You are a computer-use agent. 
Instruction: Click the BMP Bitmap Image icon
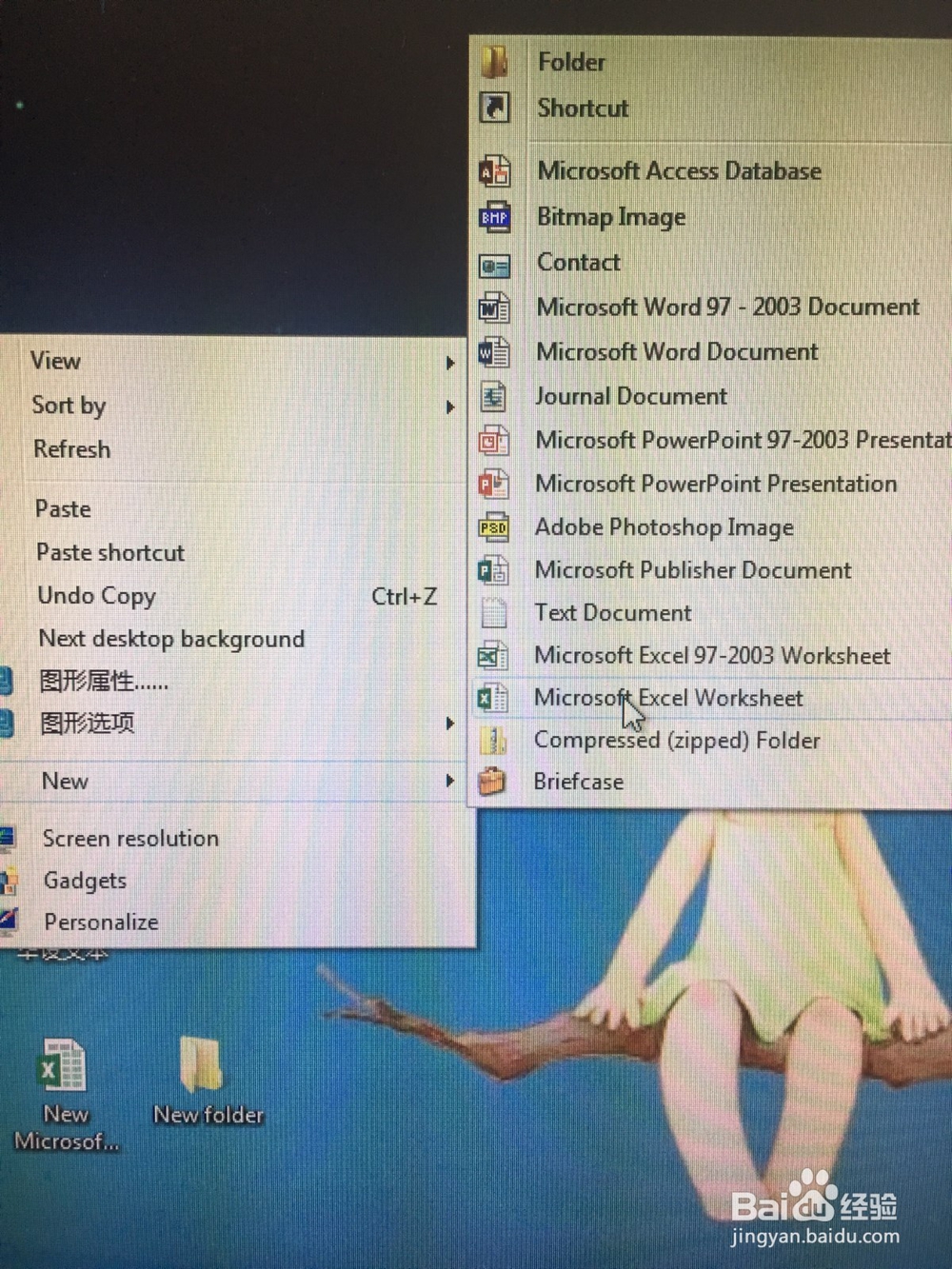click(x=494, y=217)
